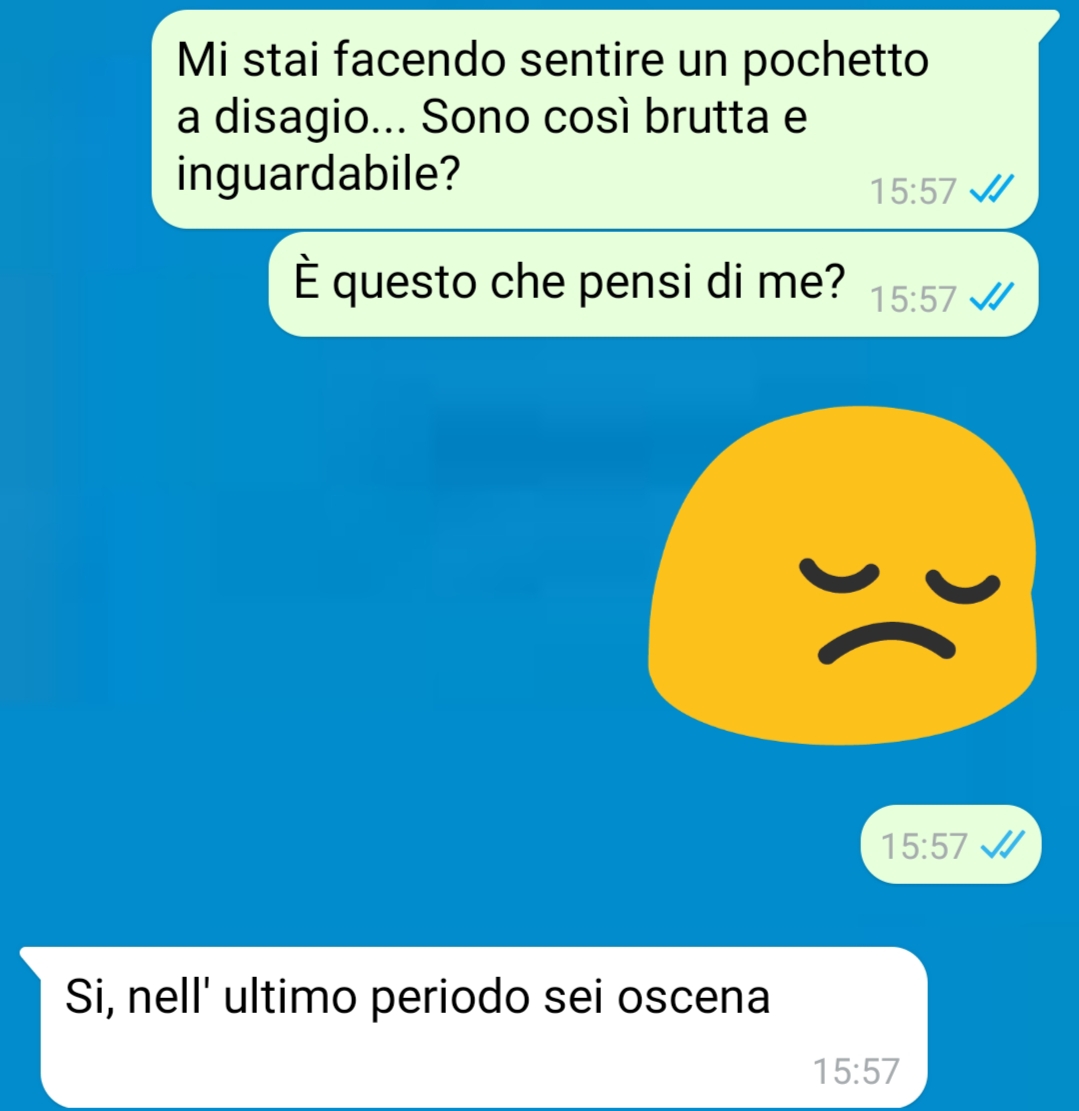The width and height of the screenshot is (1079, 1111).
Task: Tap the read checkmarks on the emoji message
Action: 1002,845
